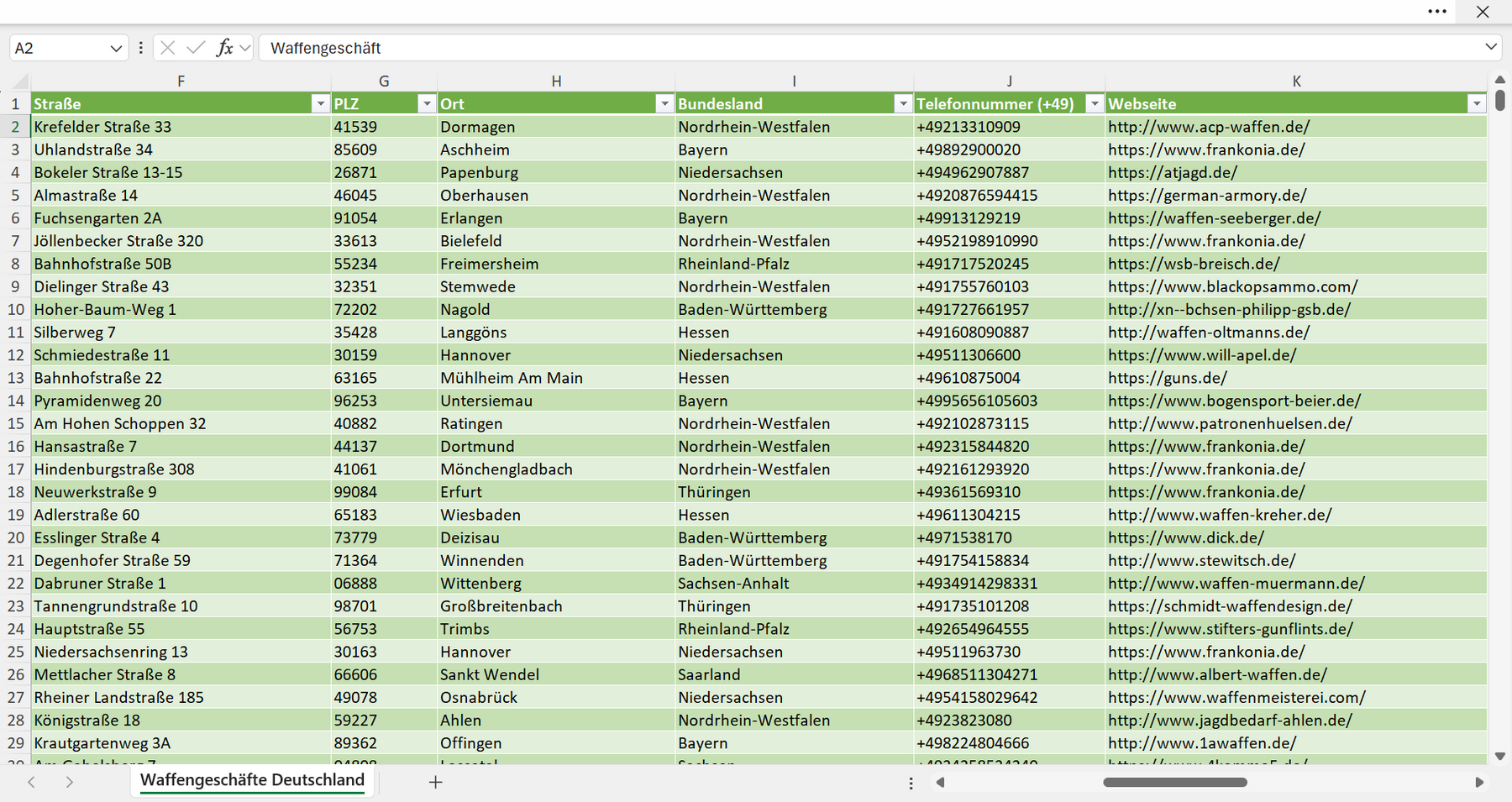Click the confirm entry checkmark in formula bar

196,48
